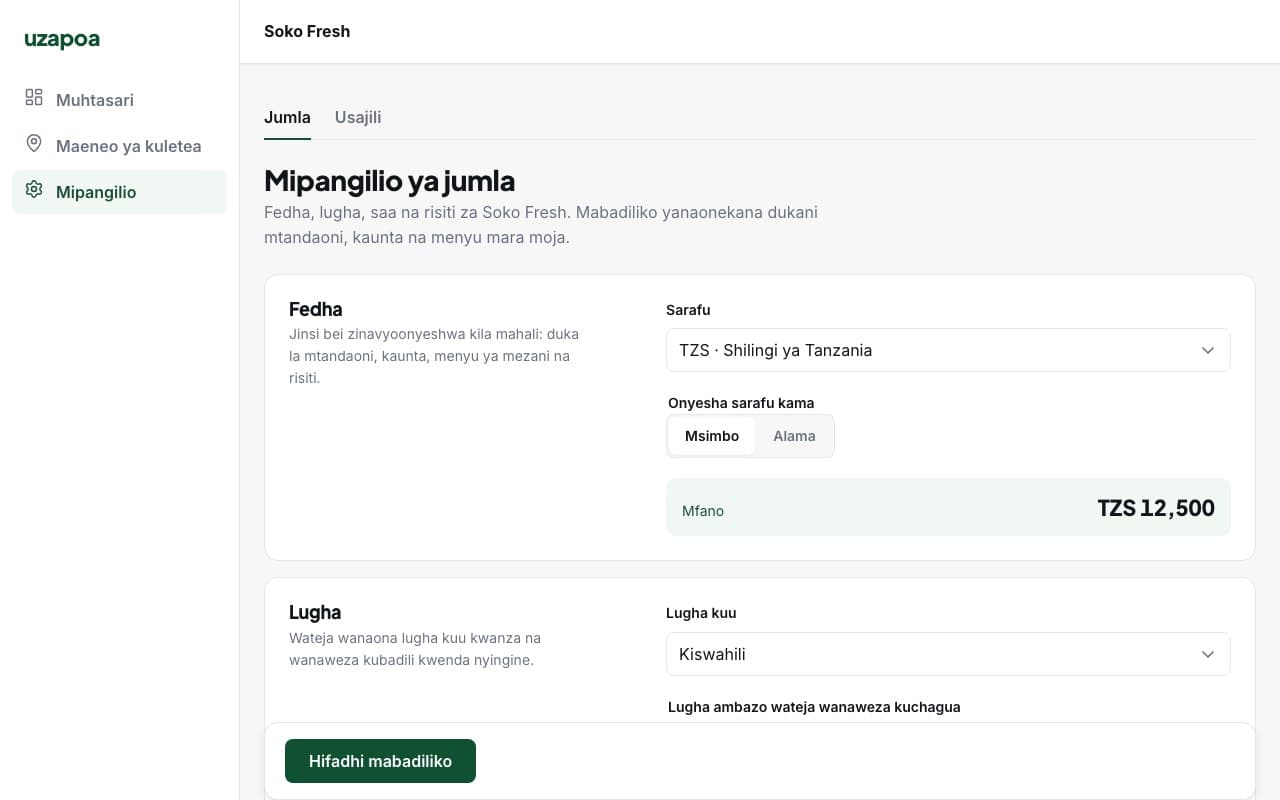Click the Mipangilio gear icon
1280x800 pixels.
34,189
